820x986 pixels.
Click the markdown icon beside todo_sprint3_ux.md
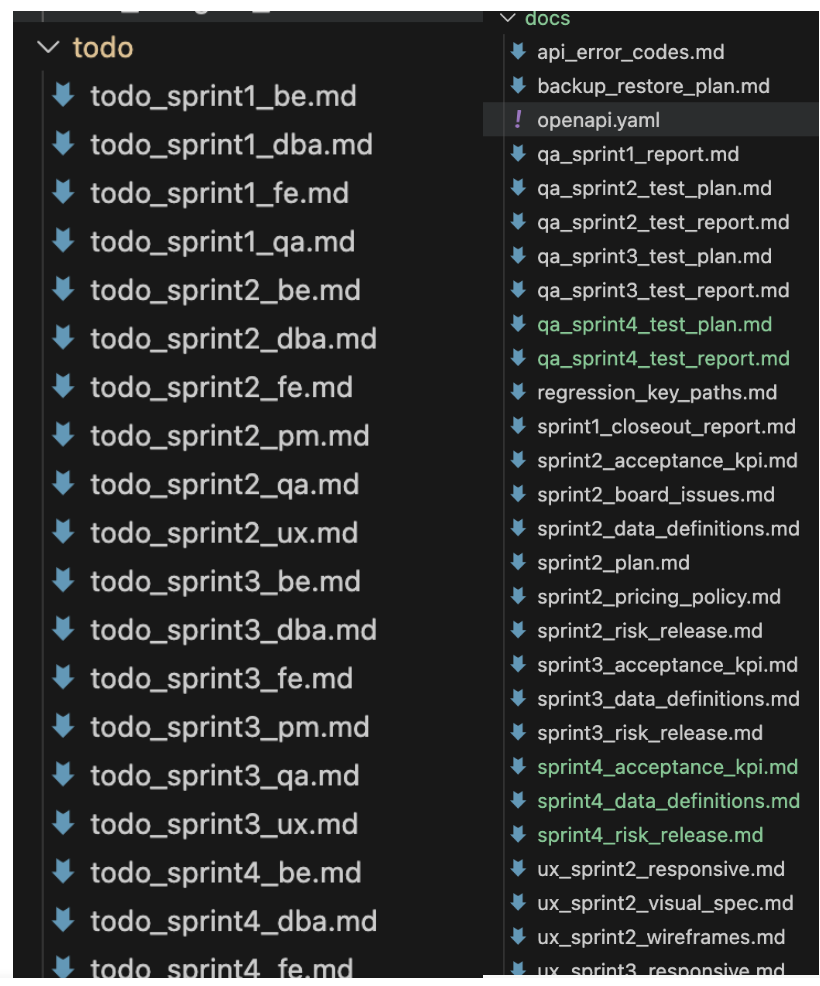click(64, 823)
